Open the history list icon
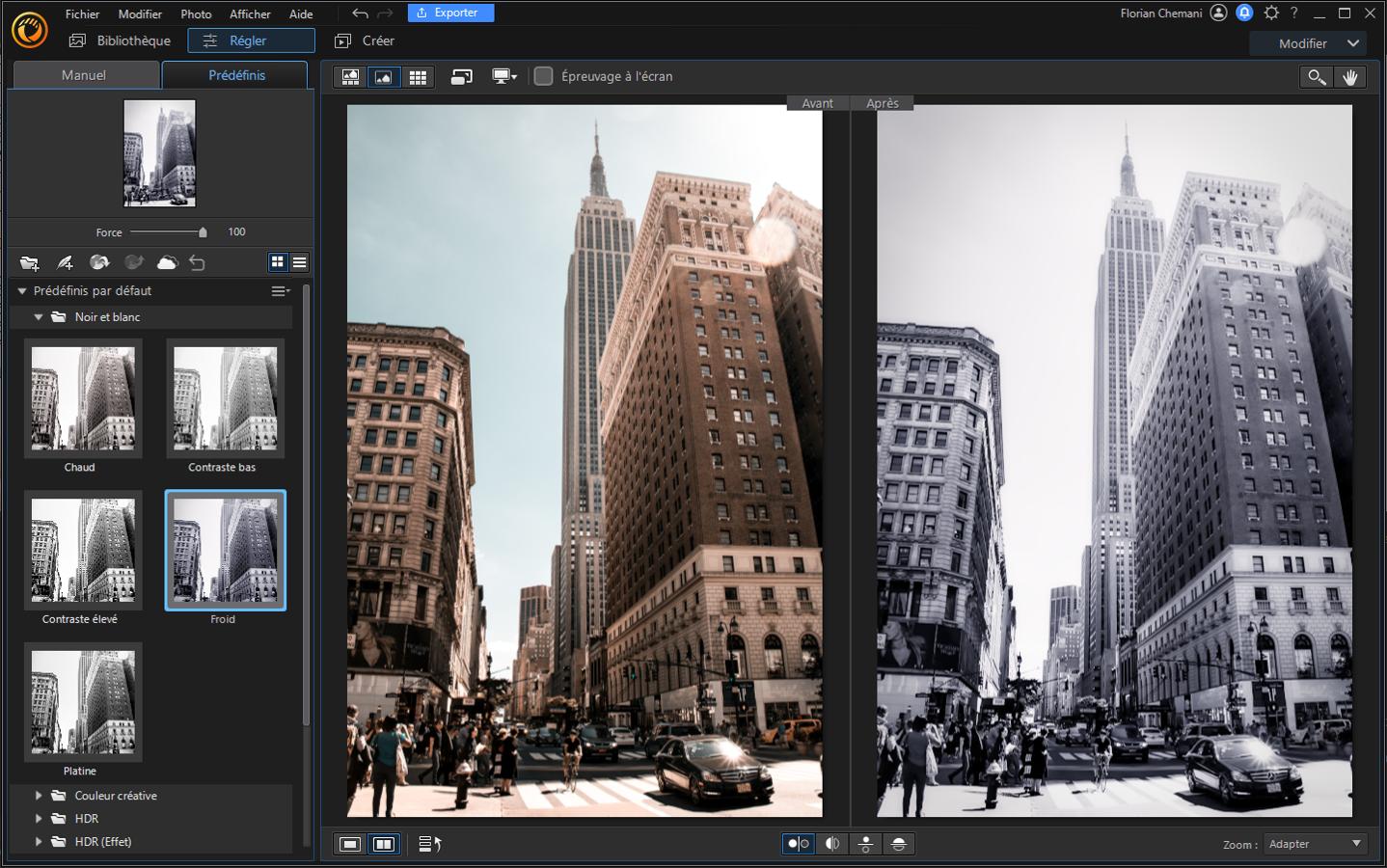 click(430, 844)
